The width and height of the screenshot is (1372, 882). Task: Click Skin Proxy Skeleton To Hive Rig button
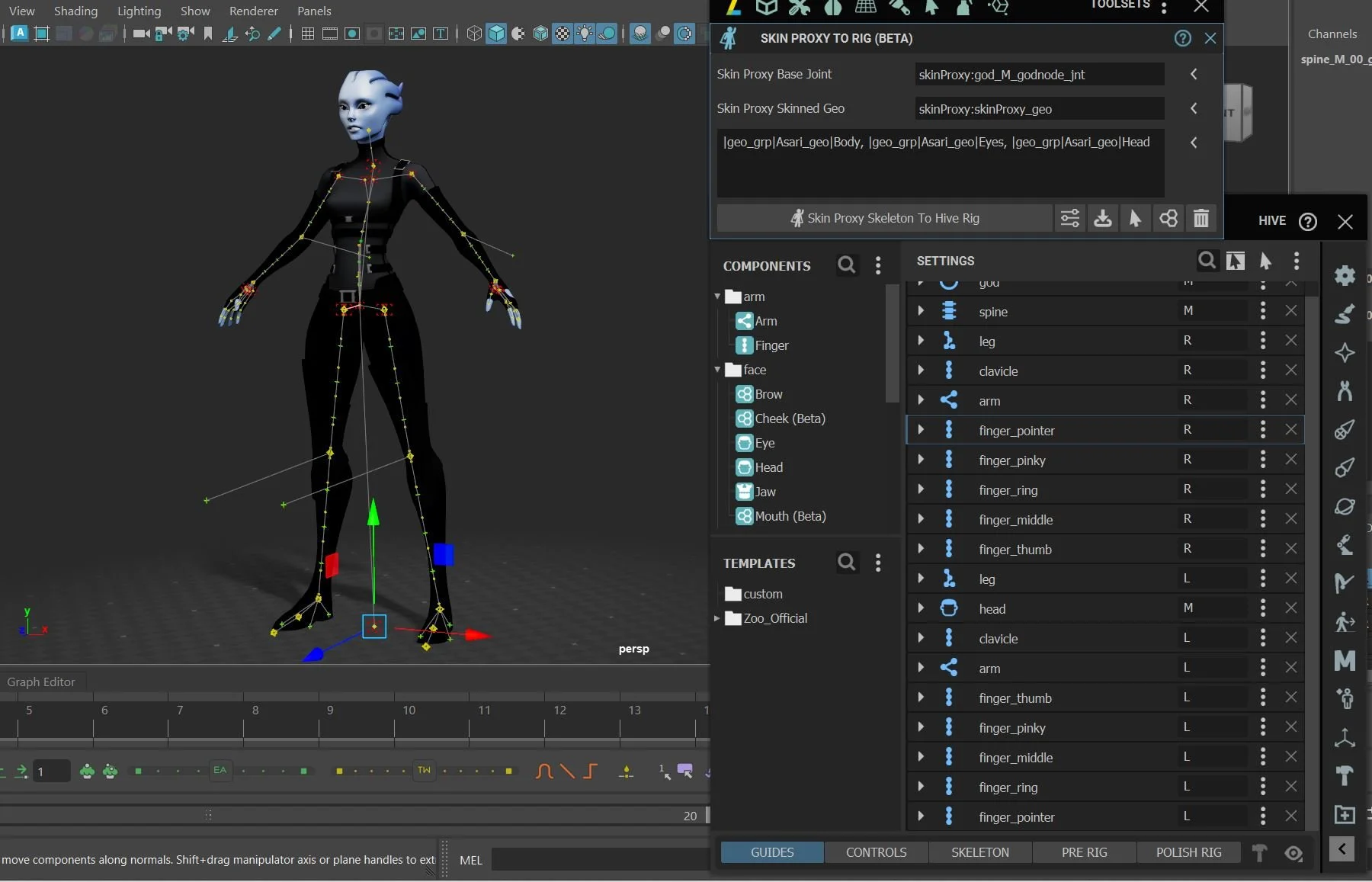[x=884, y=219]
